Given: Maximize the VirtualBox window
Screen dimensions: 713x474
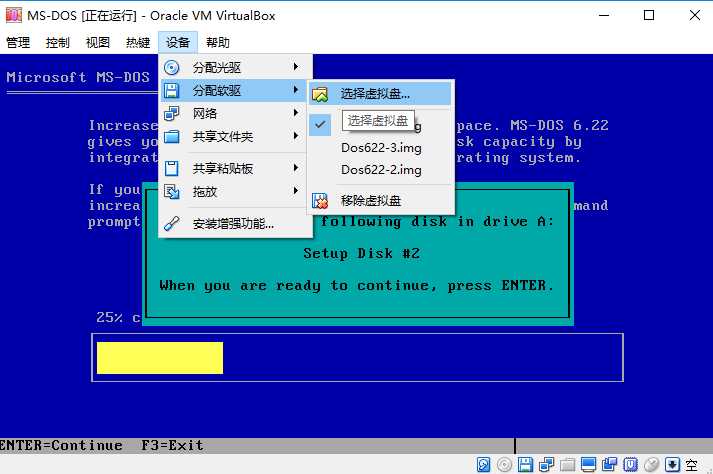Looking at the screenshot, I should [649, 15].
